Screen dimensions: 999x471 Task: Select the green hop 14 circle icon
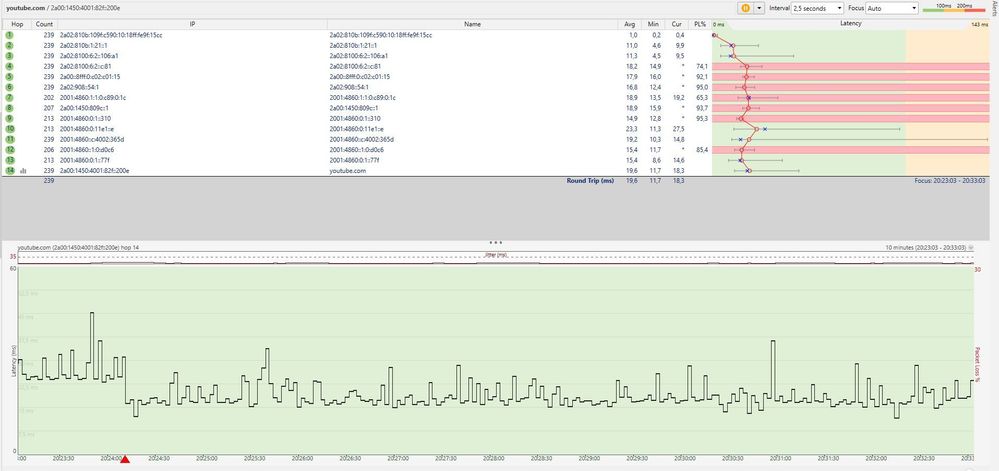[10, 171]
